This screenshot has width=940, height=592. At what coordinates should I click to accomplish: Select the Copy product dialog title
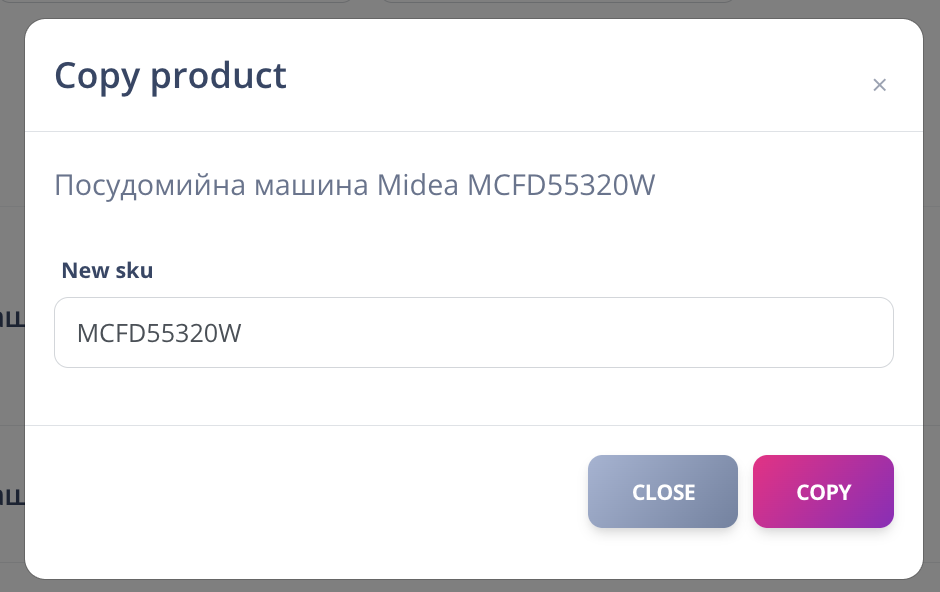pyautogui.click(x=170, y=75)
